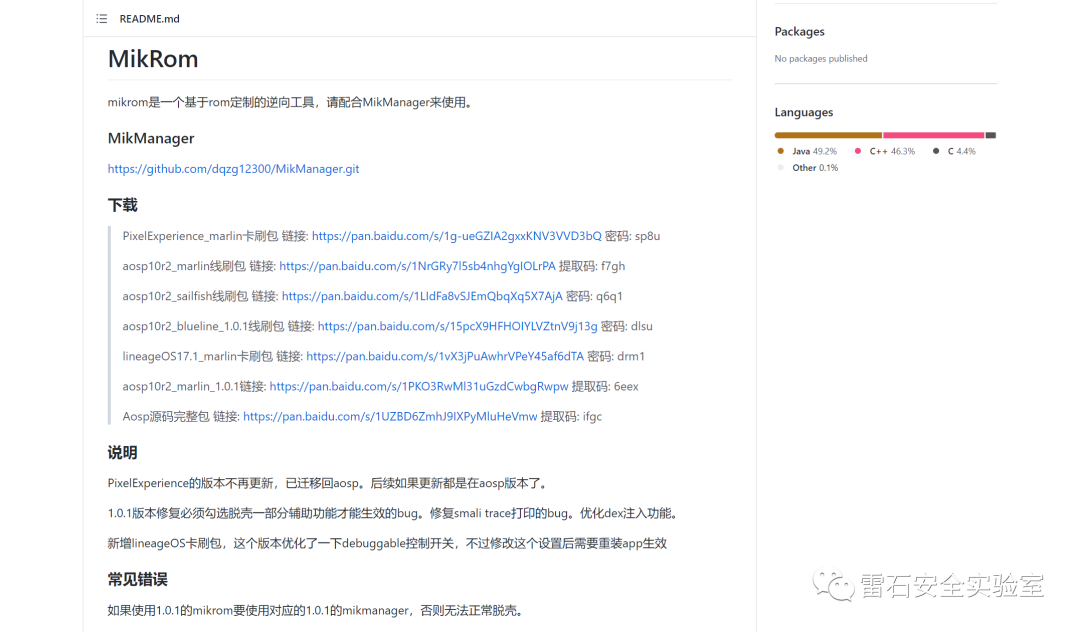This screenshot has height=633, width=1080.
Task: Open the MikManager GitHub repository link
Action: (x=233, y=169)
